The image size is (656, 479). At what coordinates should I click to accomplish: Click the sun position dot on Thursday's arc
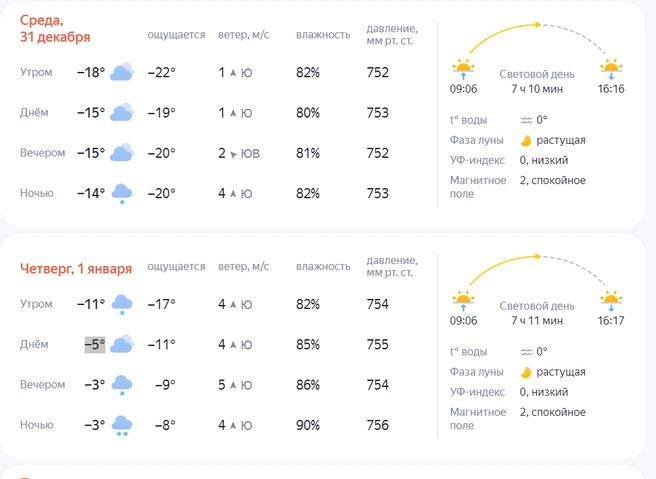[x=537, y=256]
